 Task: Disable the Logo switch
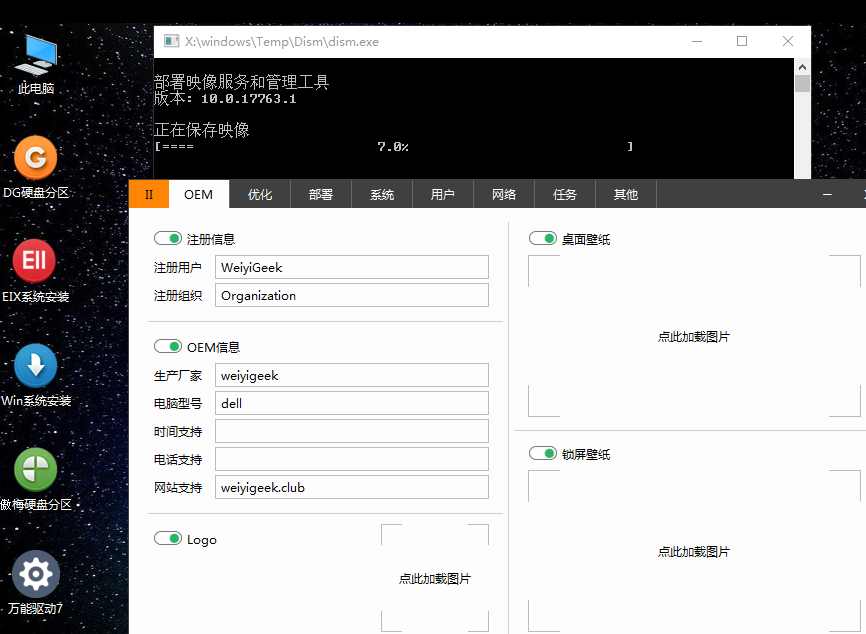pos(168,538)
